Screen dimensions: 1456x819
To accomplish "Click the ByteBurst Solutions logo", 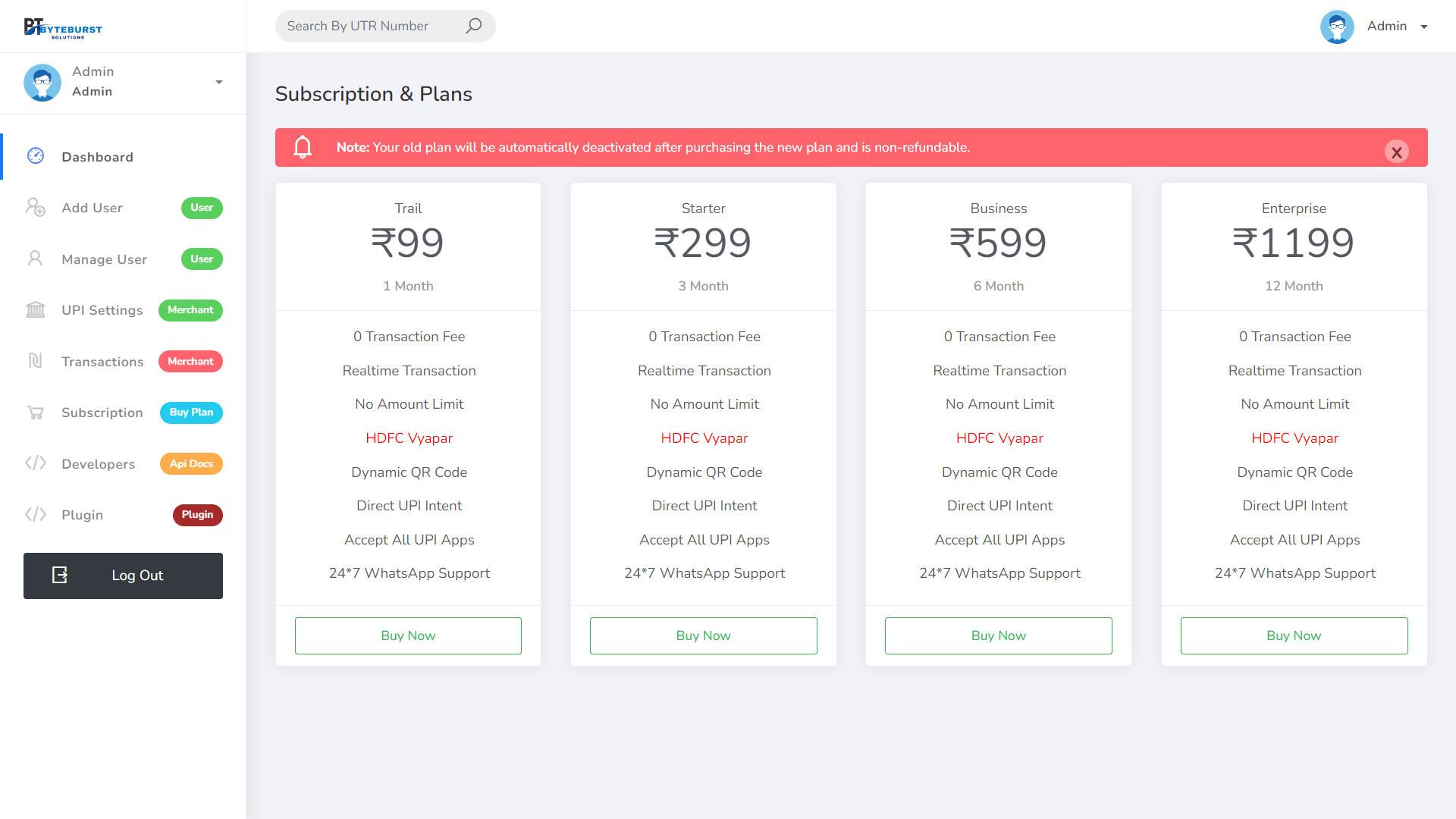I will [x=63, y=28].
